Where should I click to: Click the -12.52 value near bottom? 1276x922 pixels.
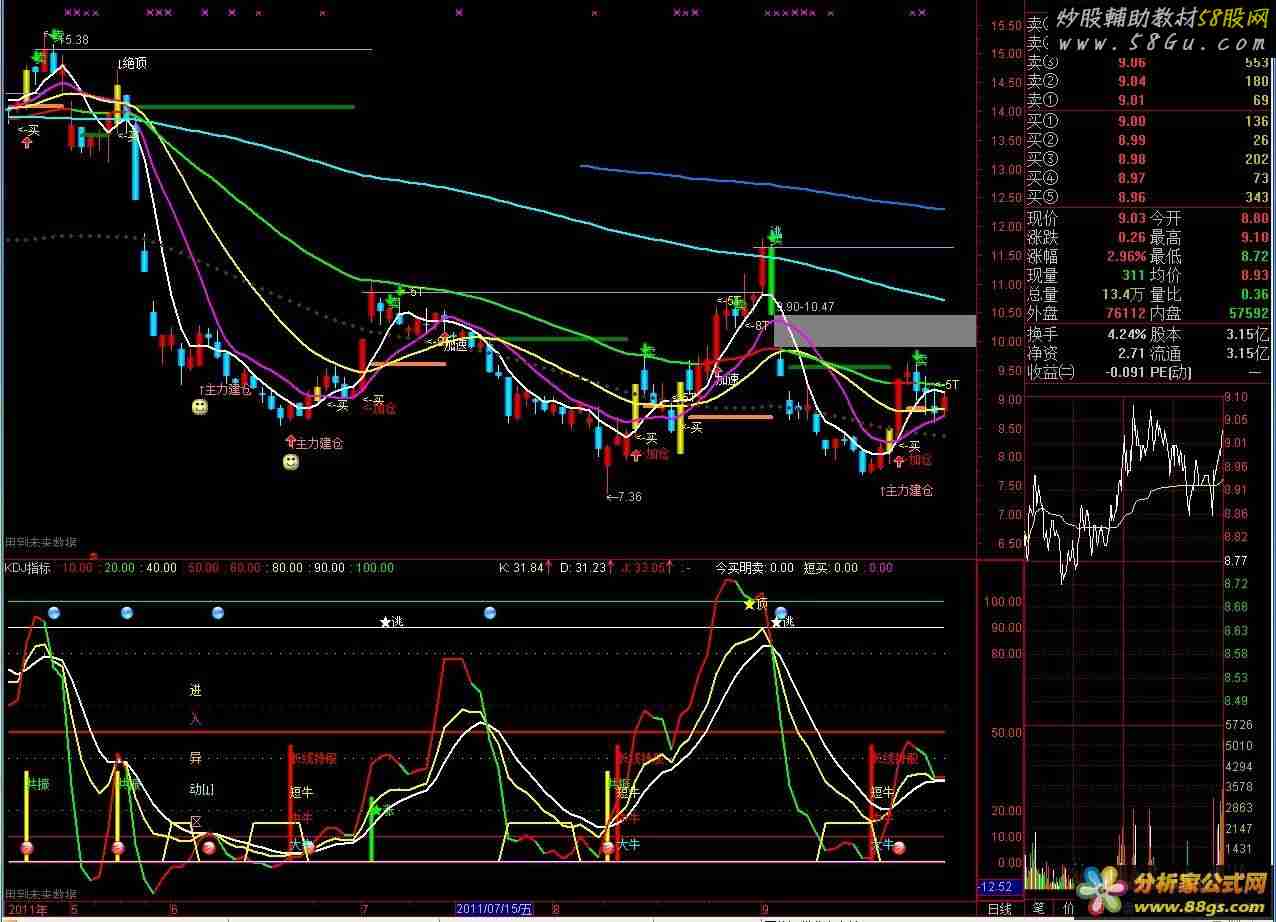[x=997, y=886]
